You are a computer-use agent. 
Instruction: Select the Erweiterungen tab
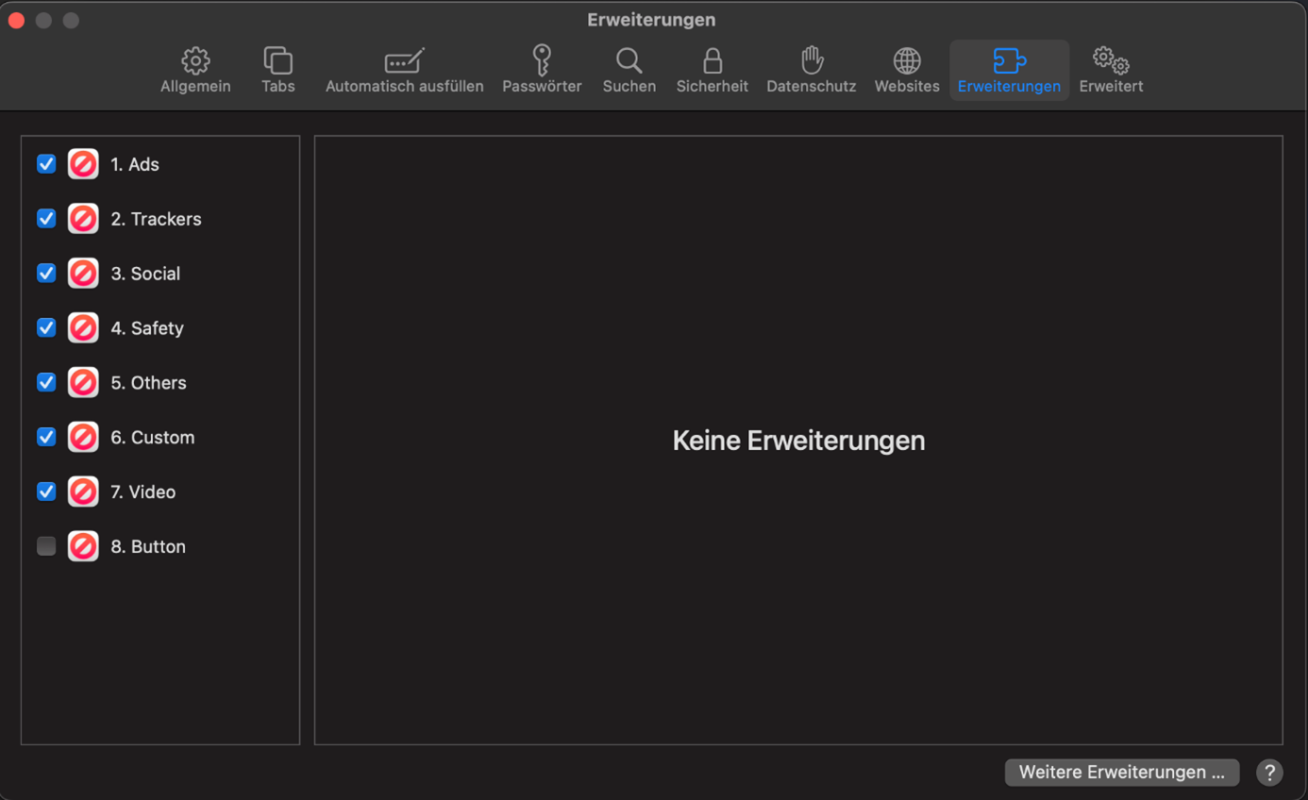1009,69
